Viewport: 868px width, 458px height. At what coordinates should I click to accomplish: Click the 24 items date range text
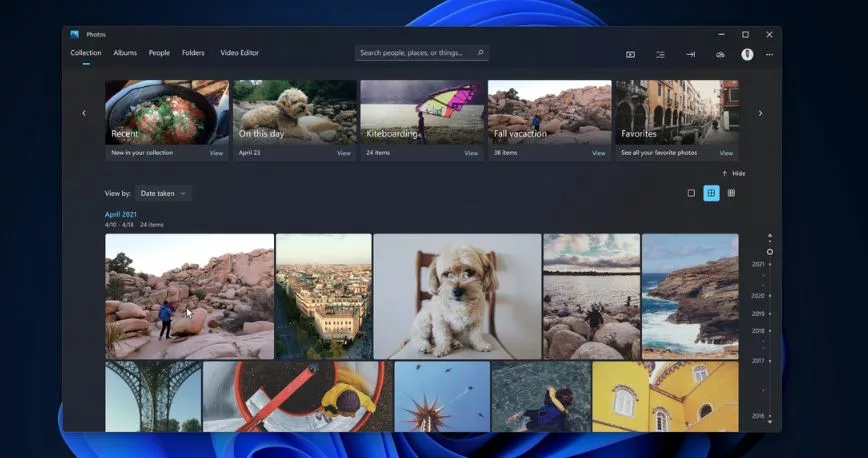tap(134, 225)
